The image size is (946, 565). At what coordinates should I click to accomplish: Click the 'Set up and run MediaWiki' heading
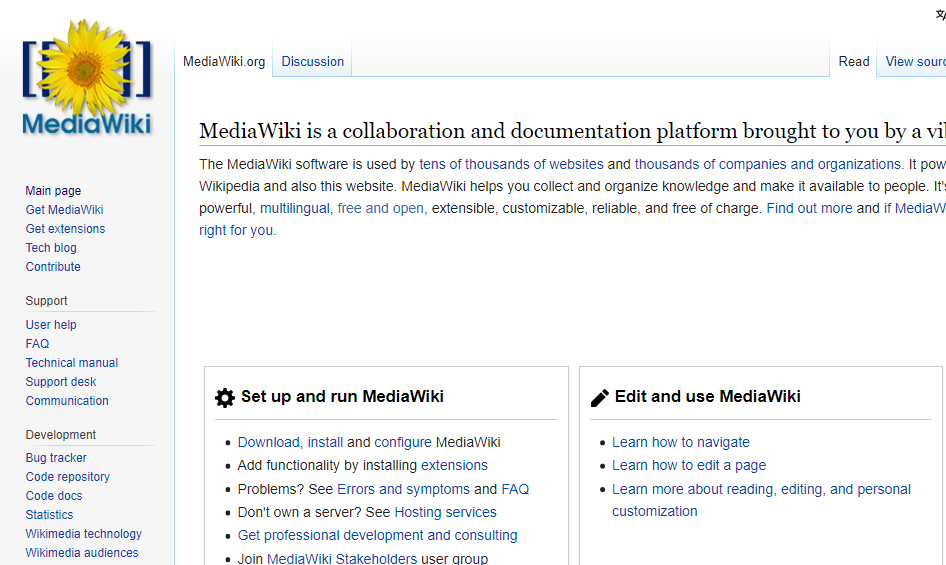[x=342, y=397]
